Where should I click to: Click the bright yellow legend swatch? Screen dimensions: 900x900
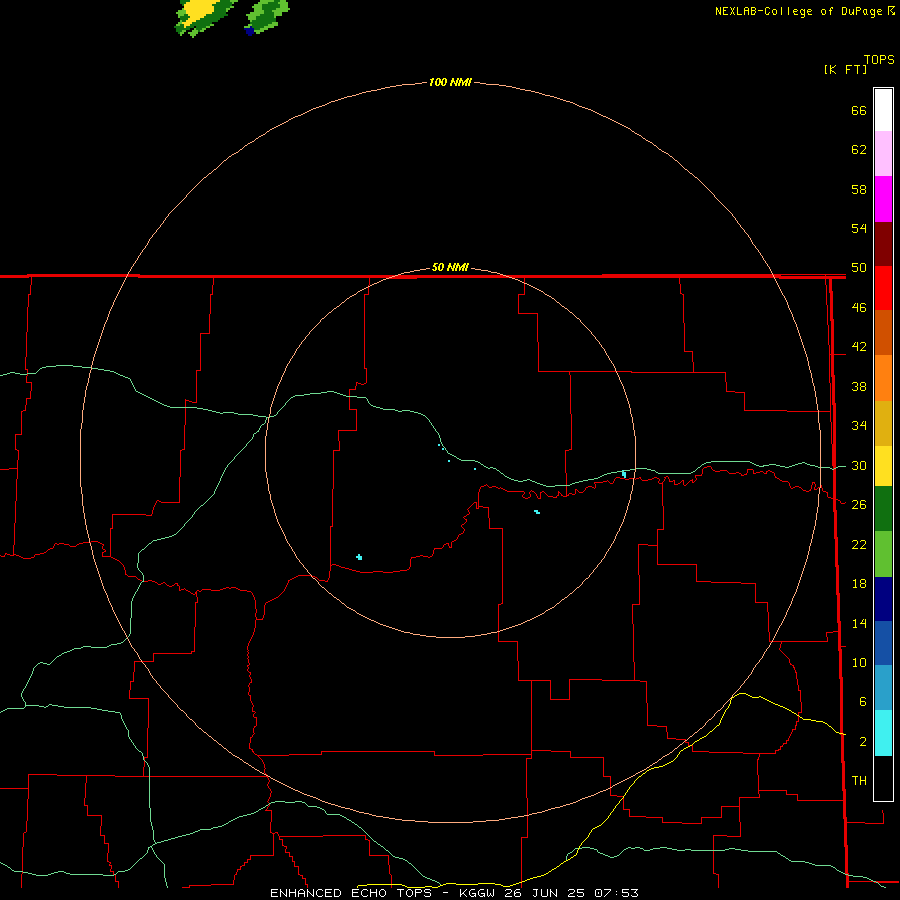point(883,466)
